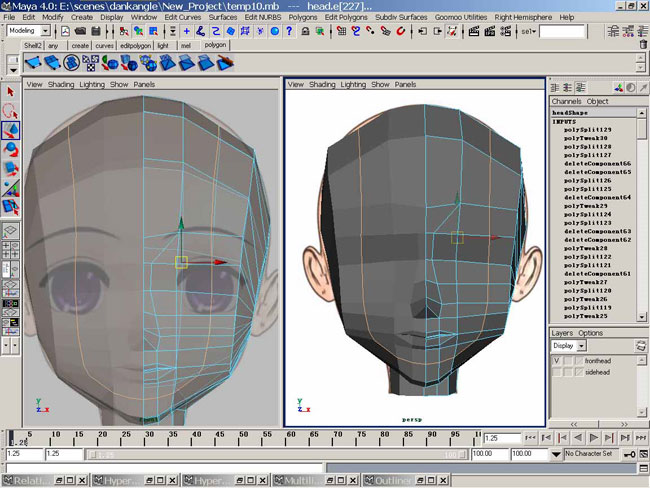
Task: Select by component type mode icon
Action: pyautogui.click(x=153, y=31)
